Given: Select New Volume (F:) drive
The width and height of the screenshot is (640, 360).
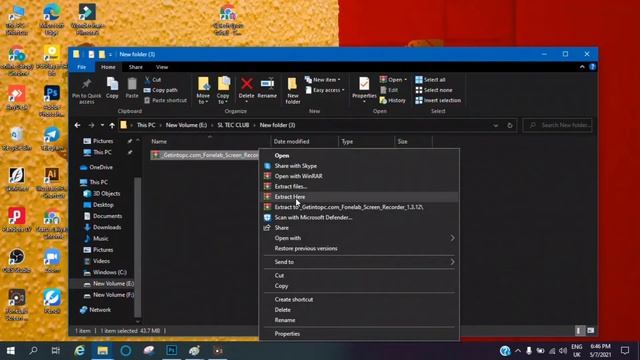Looking at the screenshot, I should tap(109, 295).
